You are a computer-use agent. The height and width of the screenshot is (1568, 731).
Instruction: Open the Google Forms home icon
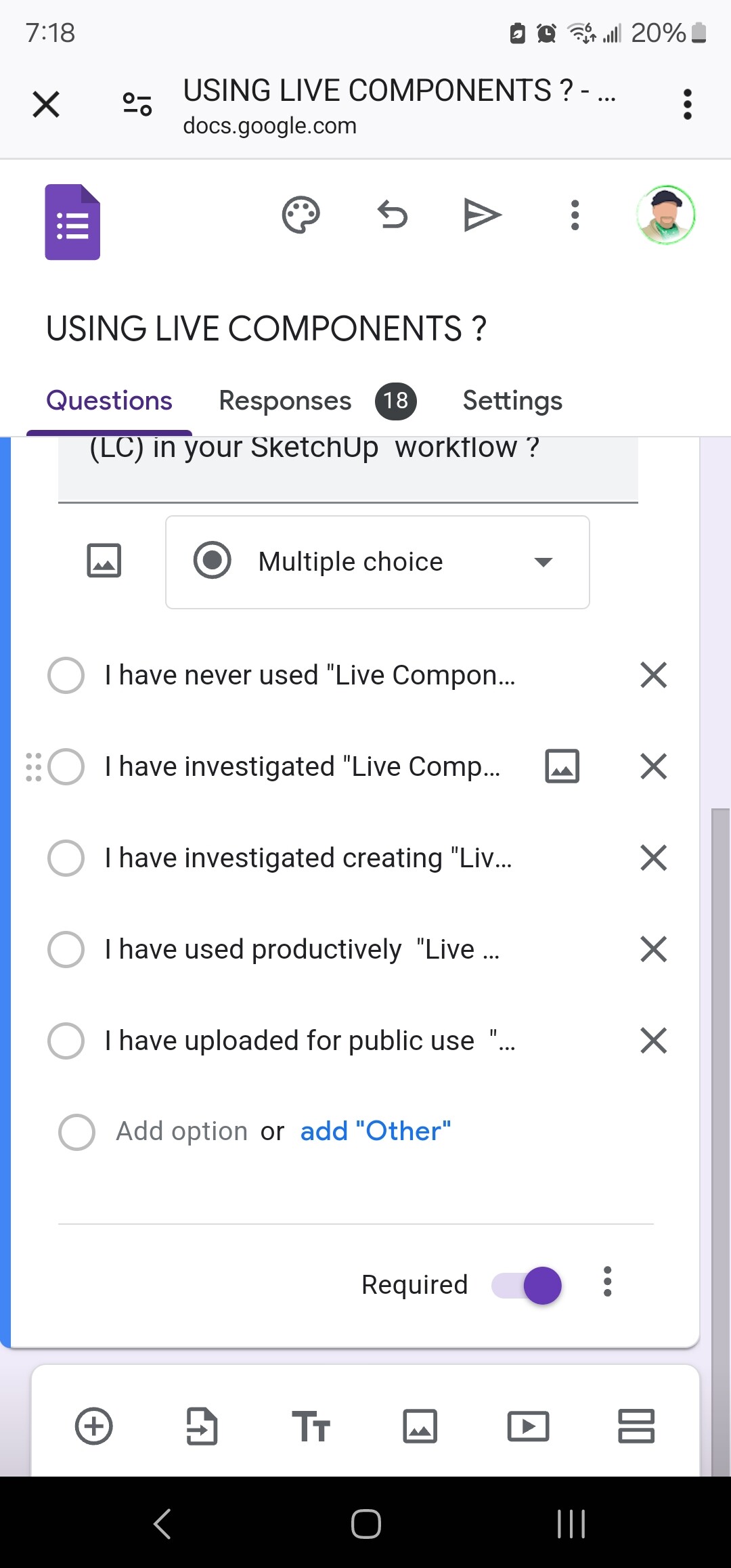(x=72, y=222)
